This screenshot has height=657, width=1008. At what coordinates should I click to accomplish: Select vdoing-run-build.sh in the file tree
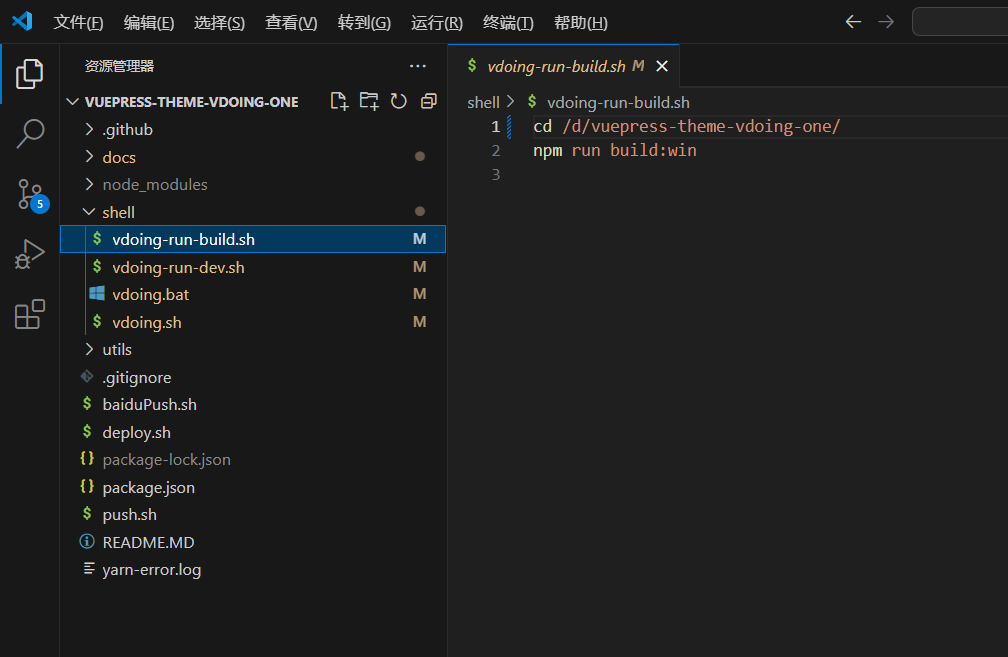tap(253, 239)
